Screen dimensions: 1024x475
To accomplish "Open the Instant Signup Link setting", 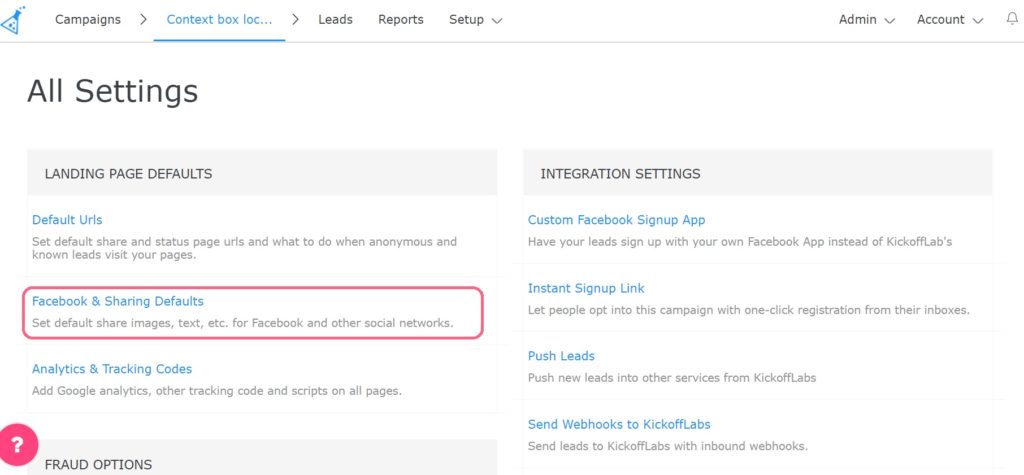I will [x=586, y=288].
